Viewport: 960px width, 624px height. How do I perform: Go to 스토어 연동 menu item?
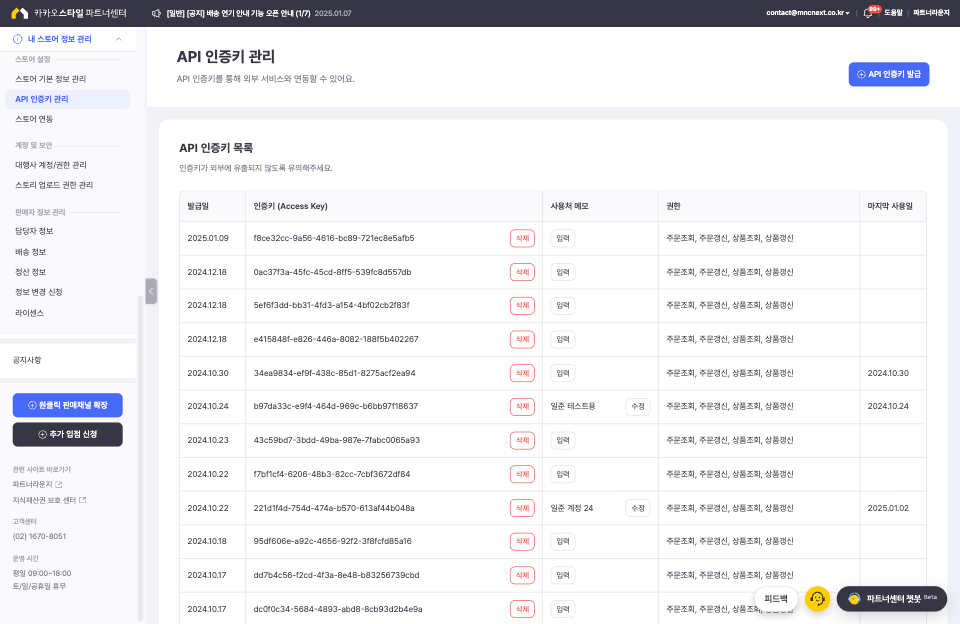(34, 119)
